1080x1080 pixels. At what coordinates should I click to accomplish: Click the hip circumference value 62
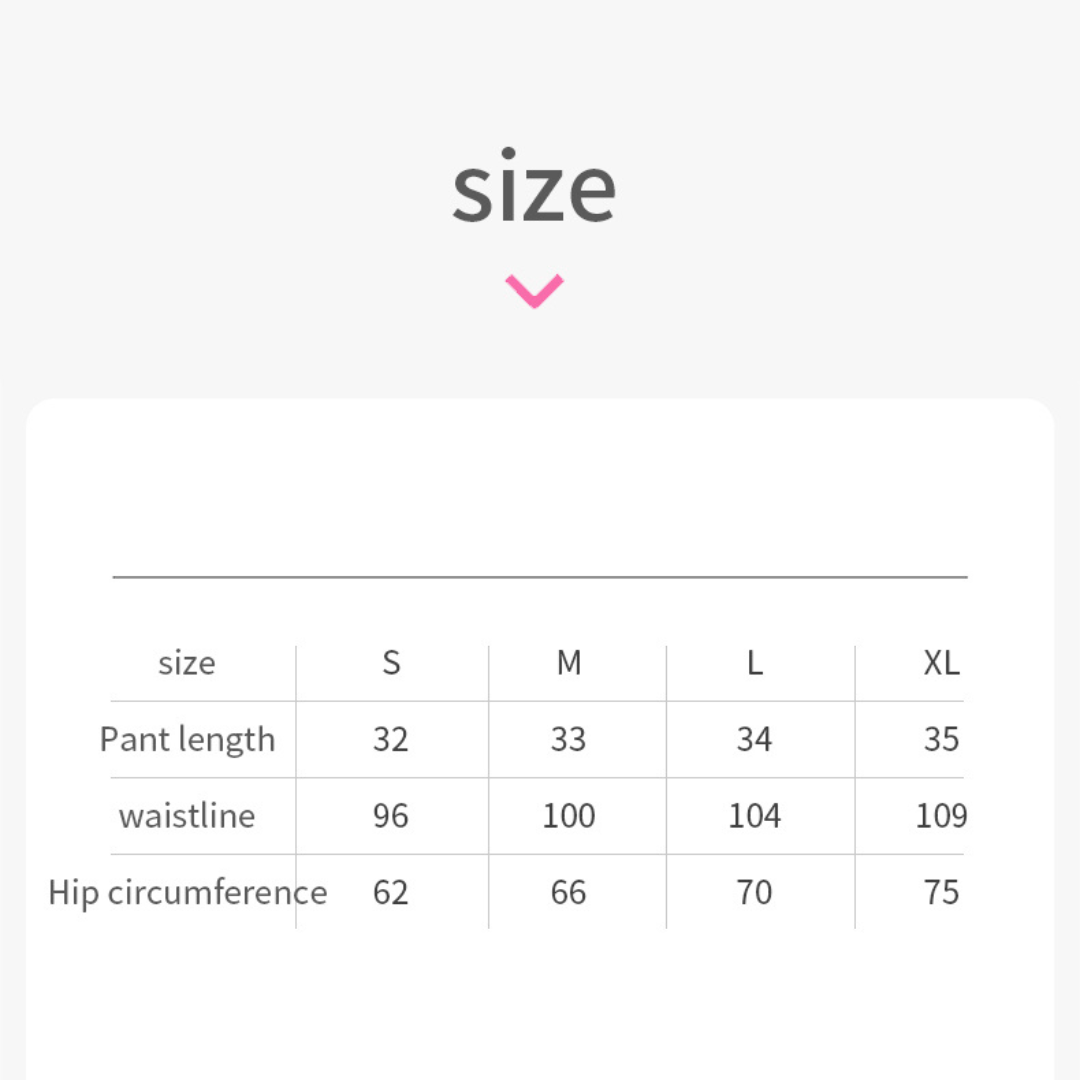[391, 892]
